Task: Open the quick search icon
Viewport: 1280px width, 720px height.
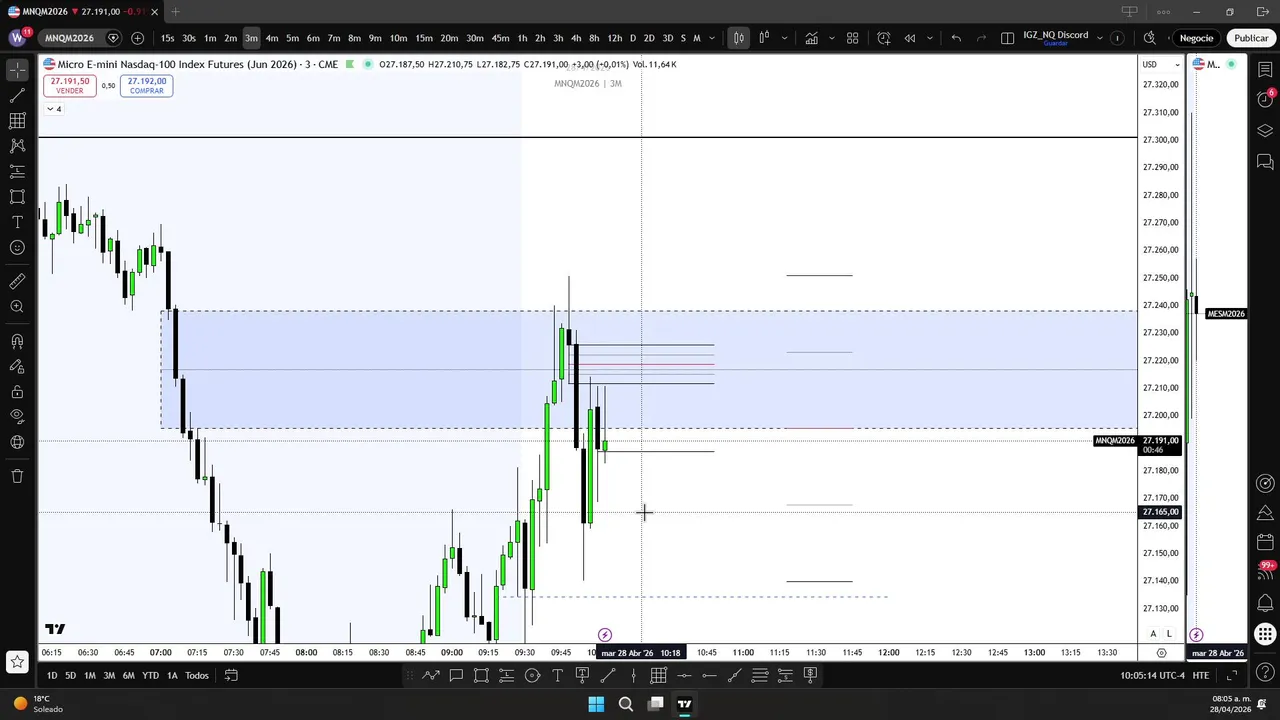Action: click(1149, 38)
